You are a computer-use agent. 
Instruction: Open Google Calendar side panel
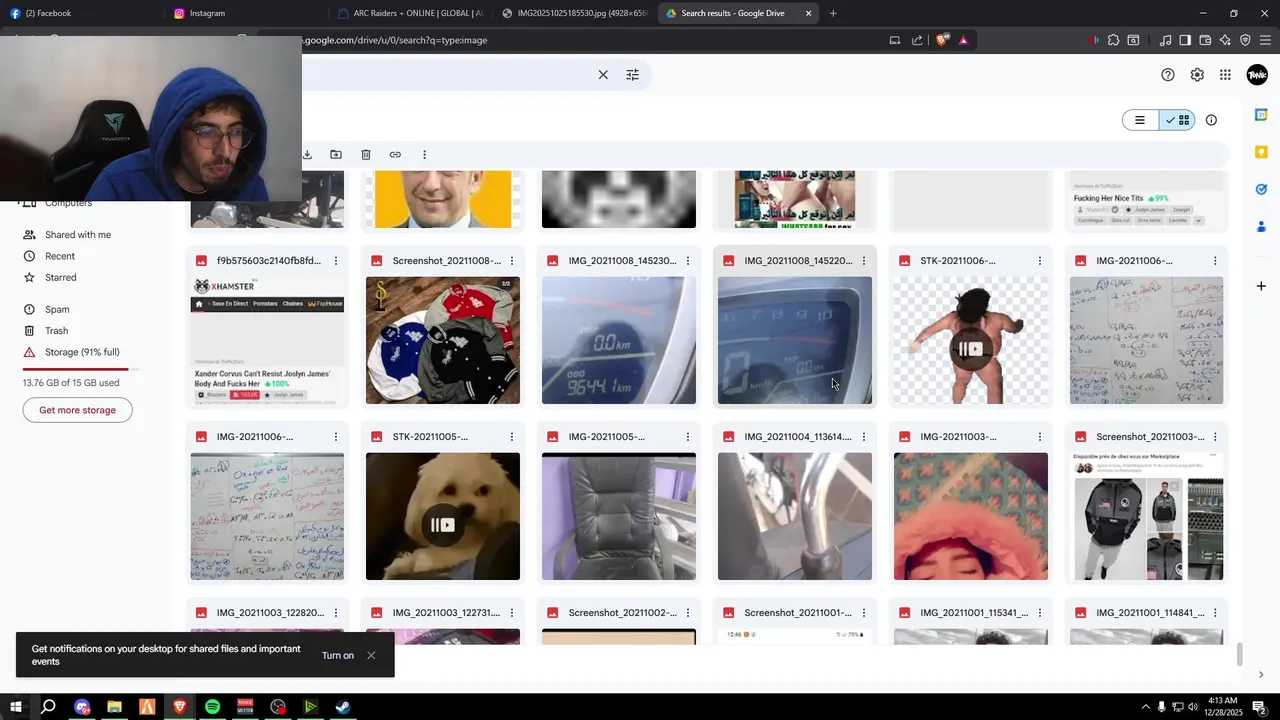1261,115
